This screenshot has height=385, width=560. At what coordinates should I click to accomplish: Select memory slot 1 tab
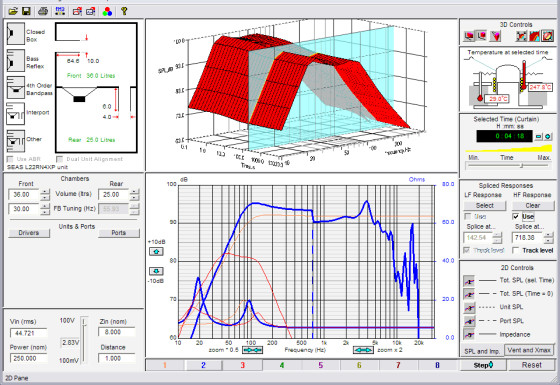pos(165,365)
